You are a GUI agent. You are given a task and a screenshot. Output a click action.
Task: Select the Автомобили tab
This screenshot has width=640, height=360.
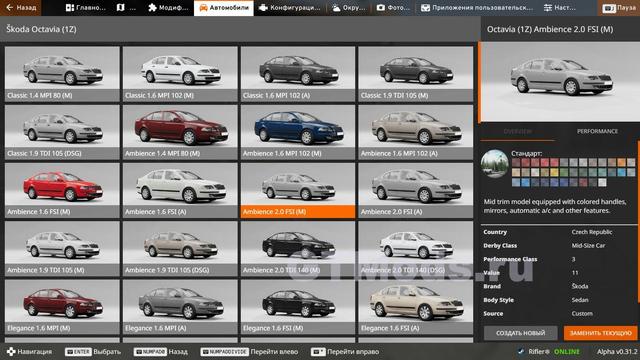pyautogui.click(x=224, y=8)
